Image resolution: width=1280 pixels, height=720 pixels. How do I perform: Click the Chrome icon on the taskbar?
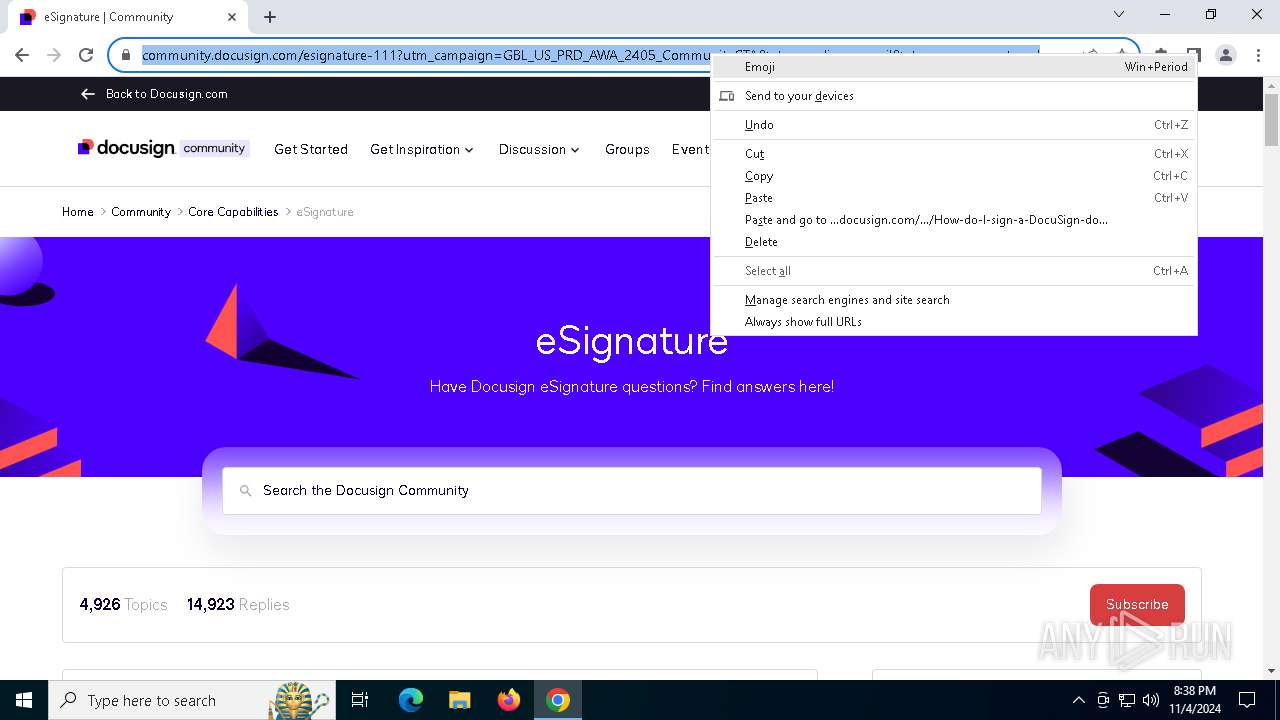558,700
